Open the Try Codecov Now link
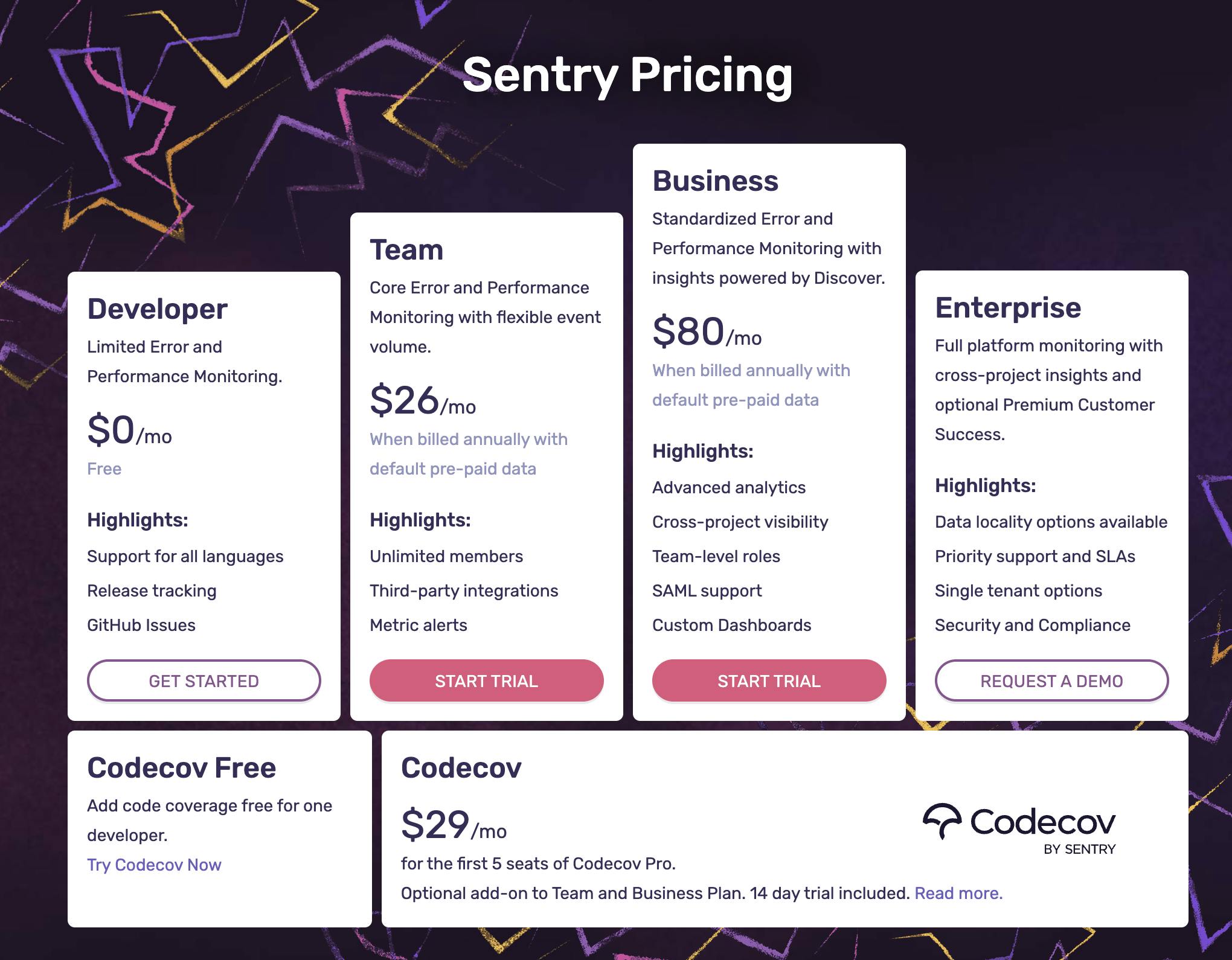This screenshot has width=1232, height=960. [x=154, y=865]
